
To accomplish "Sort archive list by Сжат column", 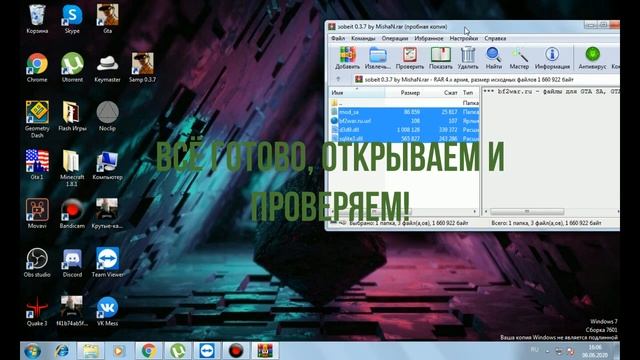I will (x=441, y=93).
